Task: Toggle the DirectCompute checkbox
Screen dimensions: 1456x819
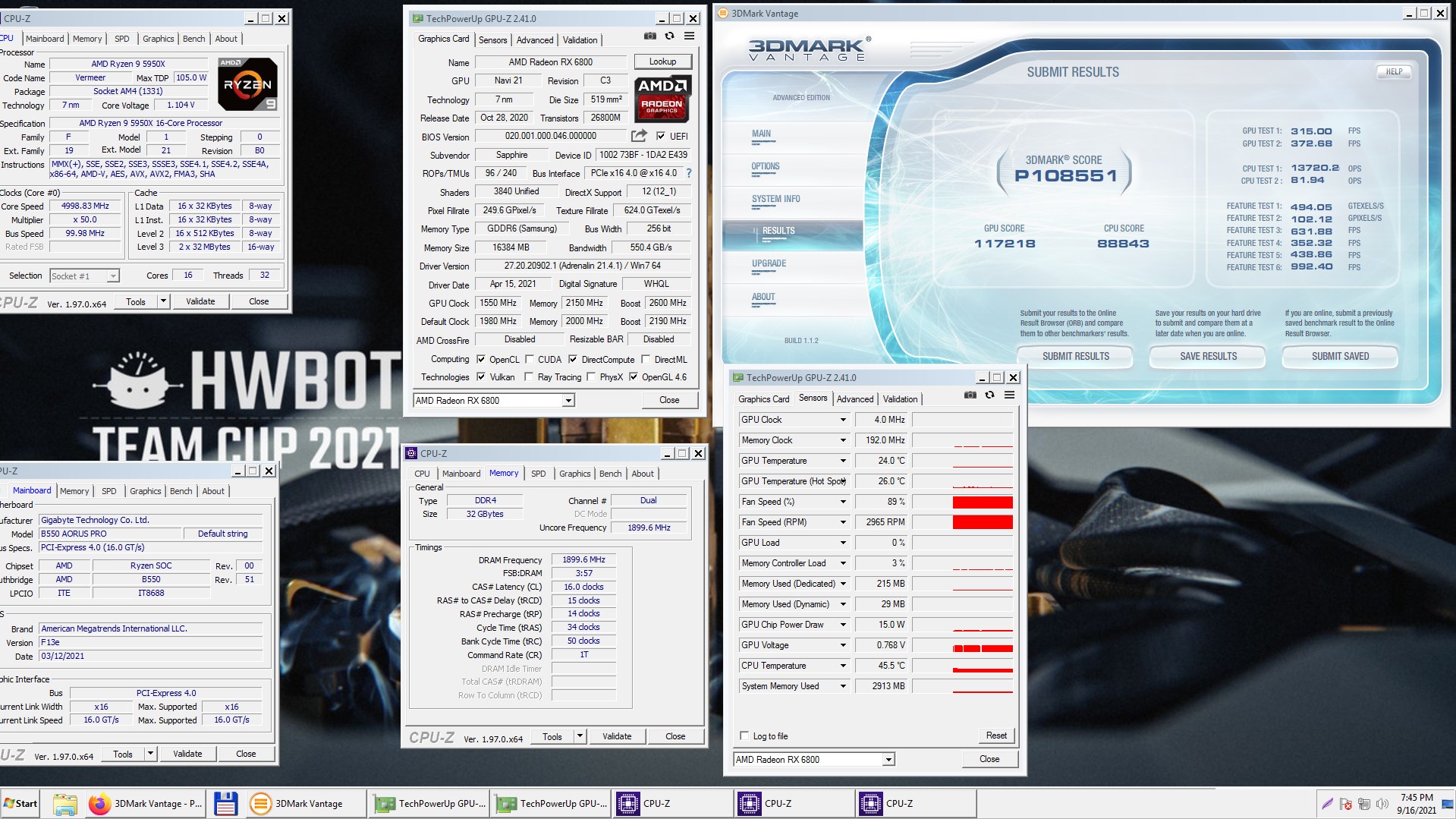Action: click(573, 359)
